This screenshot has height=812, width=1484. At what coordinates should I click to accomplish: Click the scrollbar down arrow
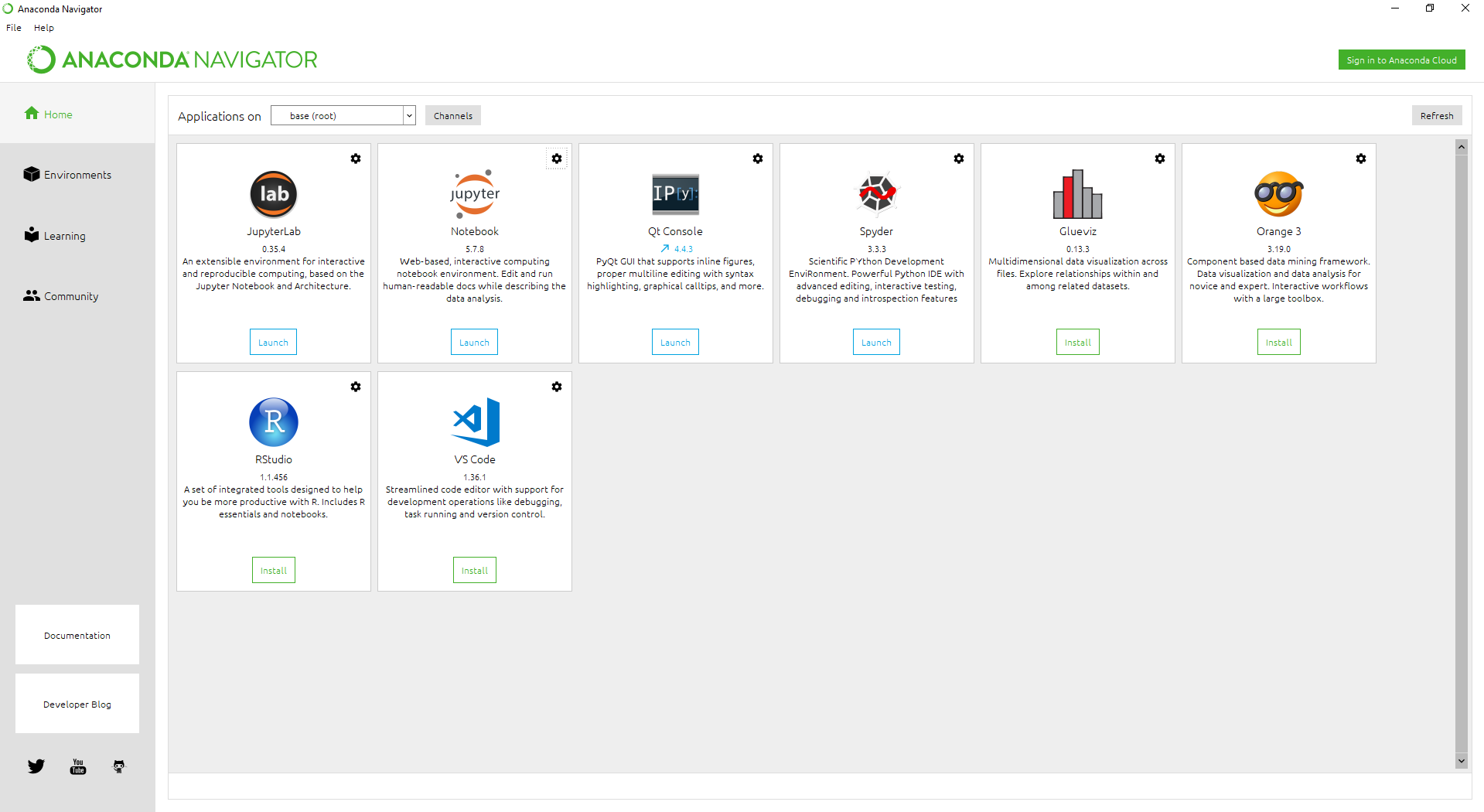pyautogui.click(x=1462, y=761)
